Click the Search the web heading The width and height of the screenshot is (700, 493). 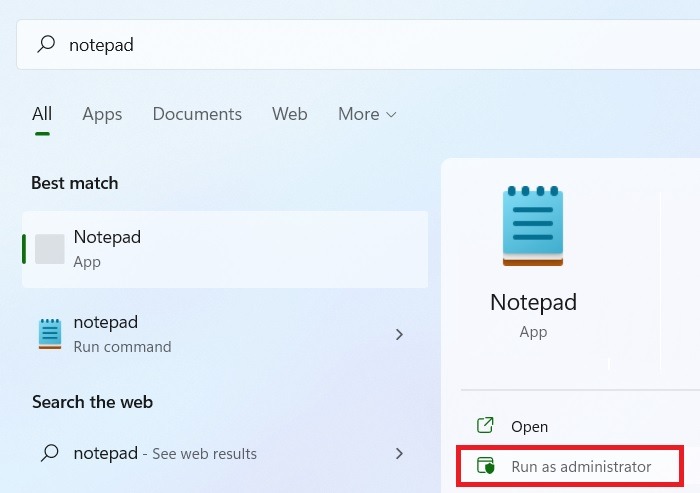coord(92,402)
